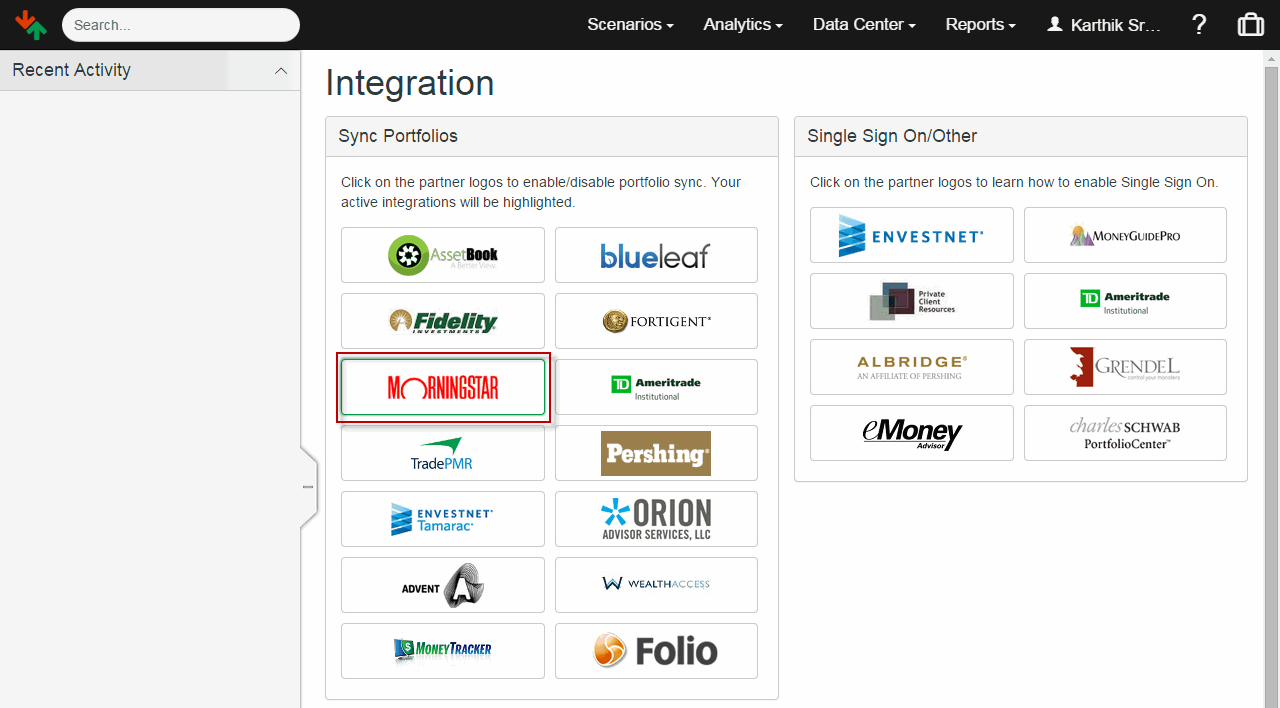The height and width of the screenshot is (708, 1280).
Task: Click the Fidelity Investments logo
Action: (x=443, y=321)
